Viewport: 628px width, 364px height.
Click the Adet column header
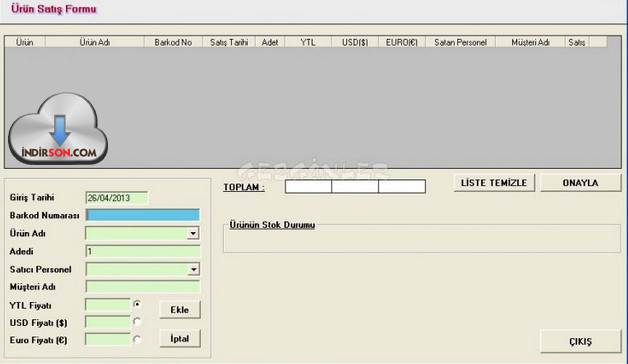270,42
